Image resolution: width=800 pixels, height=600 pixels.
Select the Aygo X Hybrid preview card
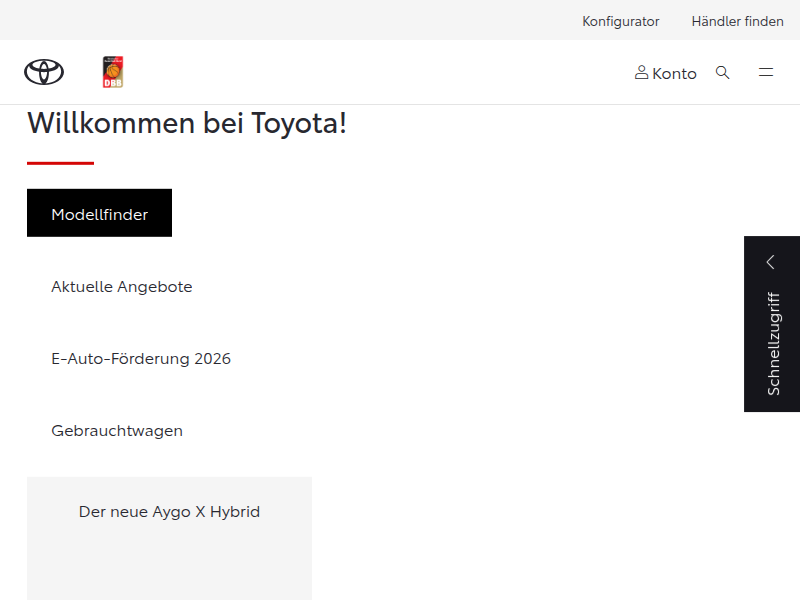(x=169, y=538)
